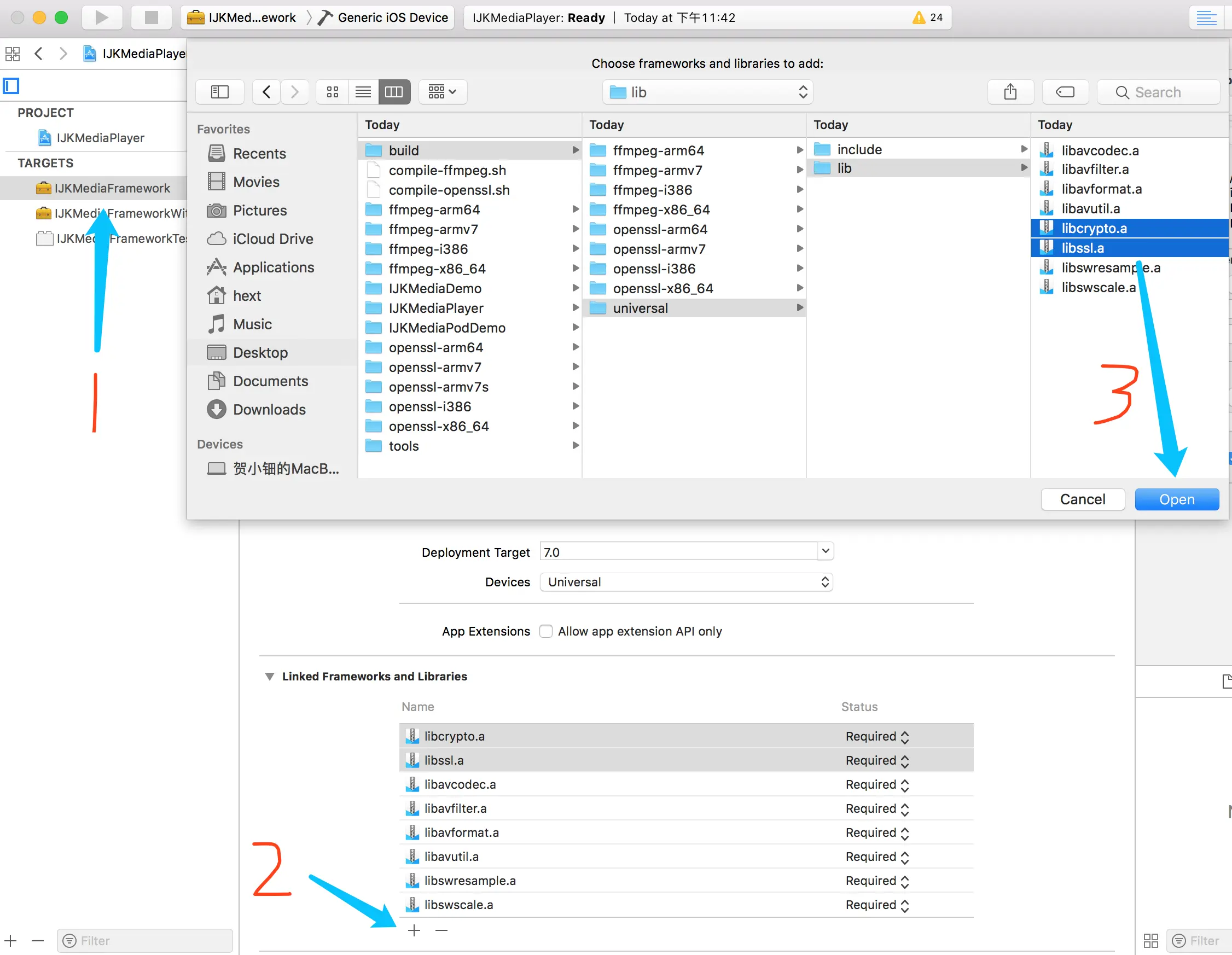Select the IJKMediaFramework target

(x=112, y=188)
